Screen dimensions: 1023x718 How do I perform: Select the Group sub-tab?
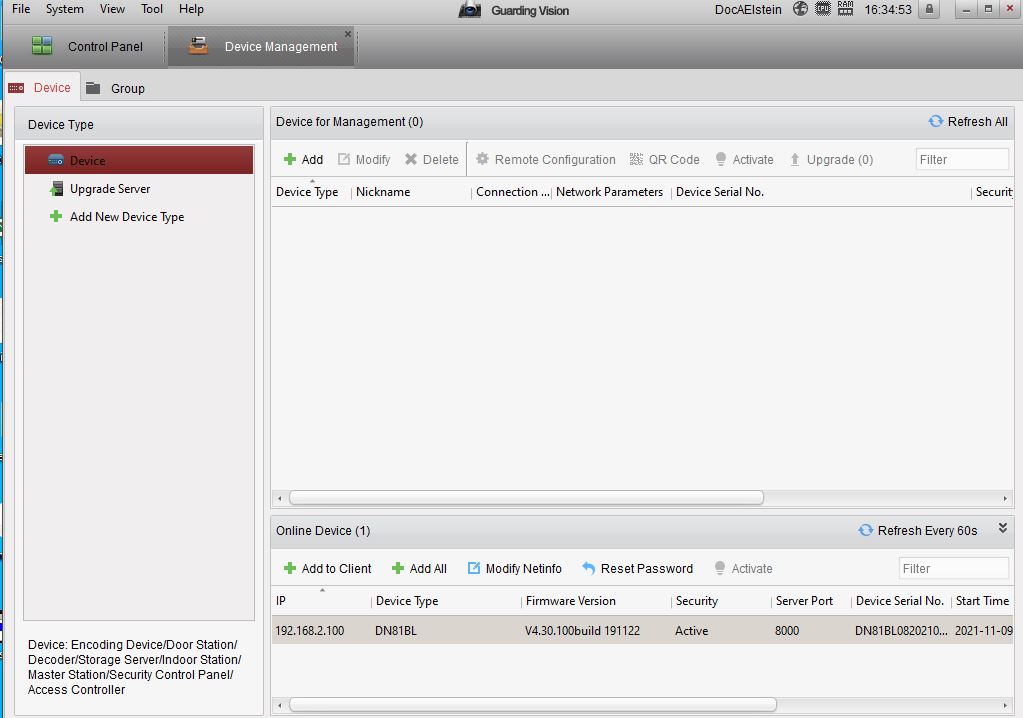pyautogui.click(x=116, y=88)
